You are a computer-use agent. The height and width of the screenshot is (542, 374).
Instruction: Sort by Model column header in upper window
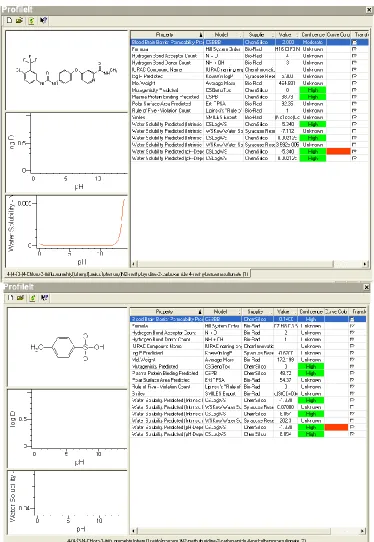(x=223, y=35)
